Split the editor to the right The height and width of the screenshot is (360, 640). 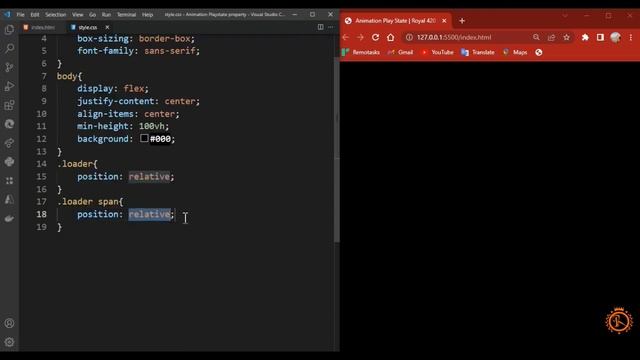(x=320, y=27)
